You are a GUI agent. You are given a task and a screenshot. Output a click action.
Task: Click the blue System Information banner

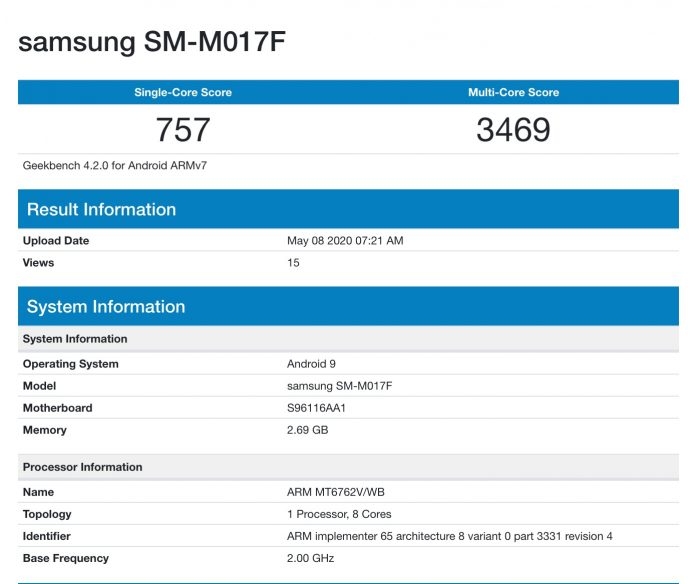348,306
